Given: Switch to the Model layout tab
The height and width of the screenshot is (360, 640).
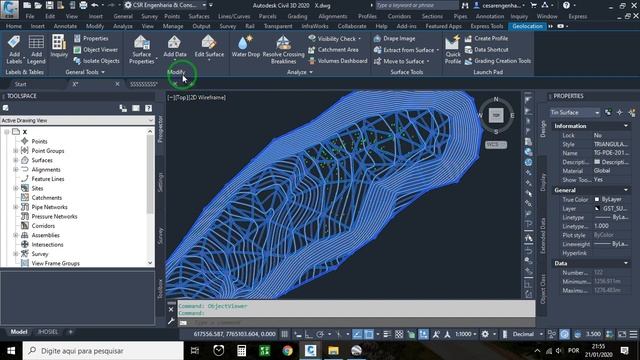Looking at the screenshot, I should coord(19,332).
